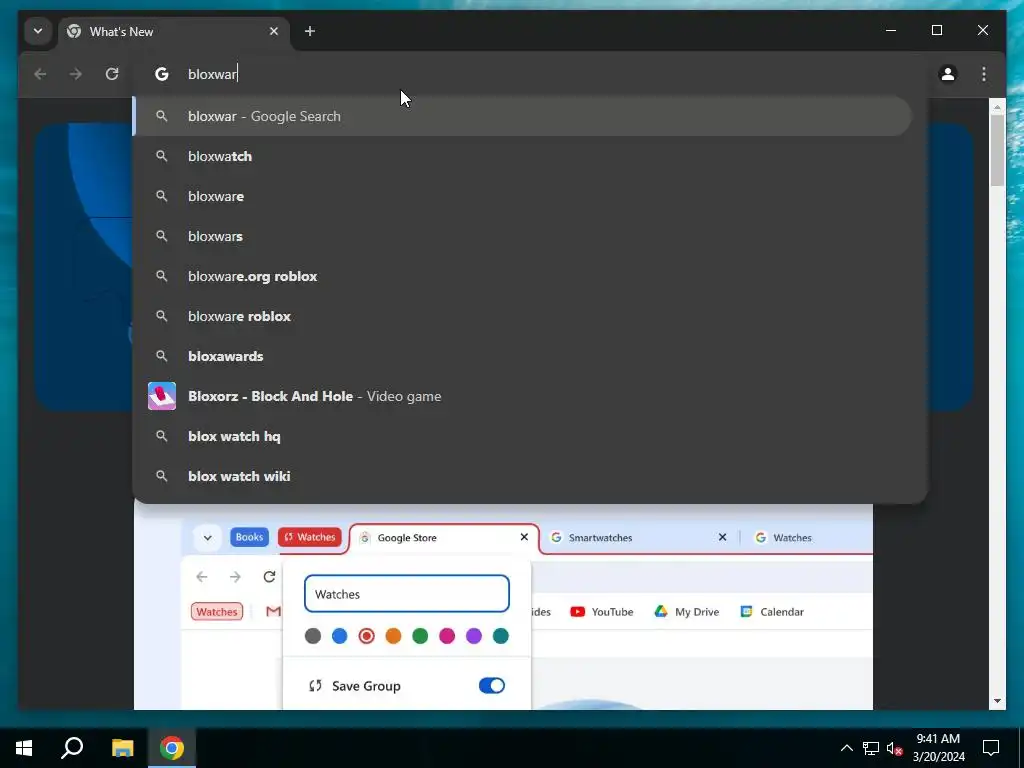Open the Chrome profile avatar icon
This screenshot has width=1024, height=768.
point(948,74)
